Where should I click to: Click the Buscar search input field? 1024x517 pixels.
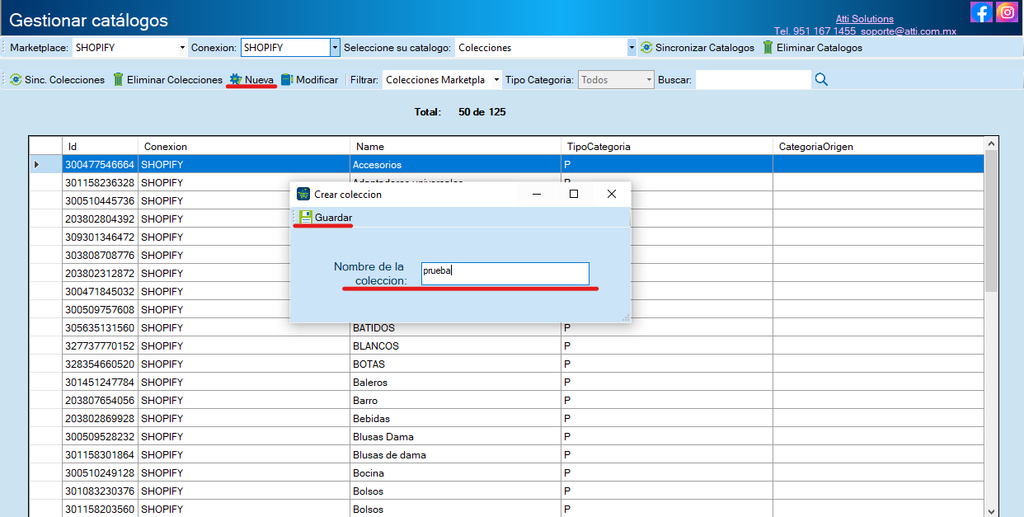click(x=753, y=80)
